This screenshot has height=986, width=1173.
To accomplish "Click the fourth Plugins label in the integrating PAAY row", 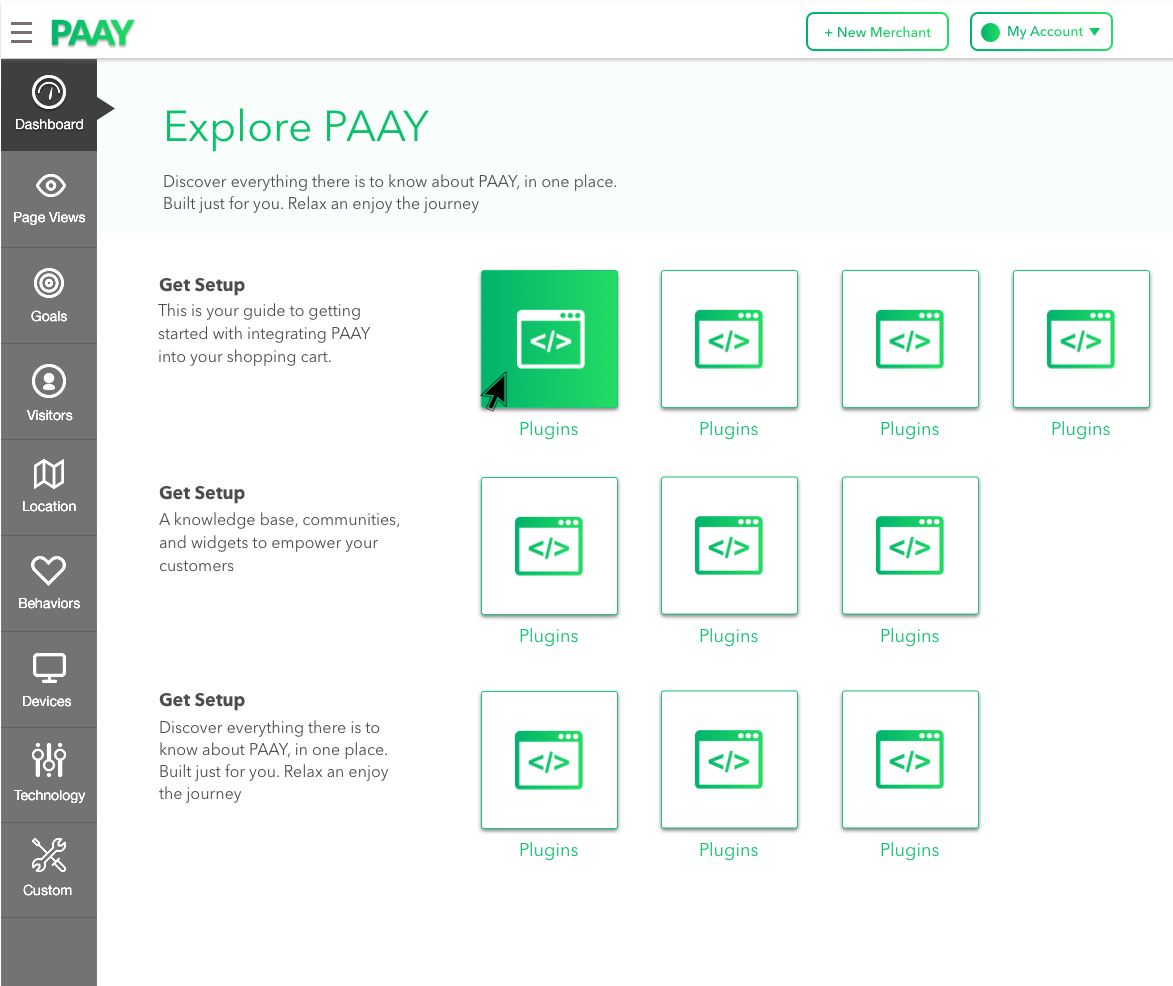I will [1081, 429].
